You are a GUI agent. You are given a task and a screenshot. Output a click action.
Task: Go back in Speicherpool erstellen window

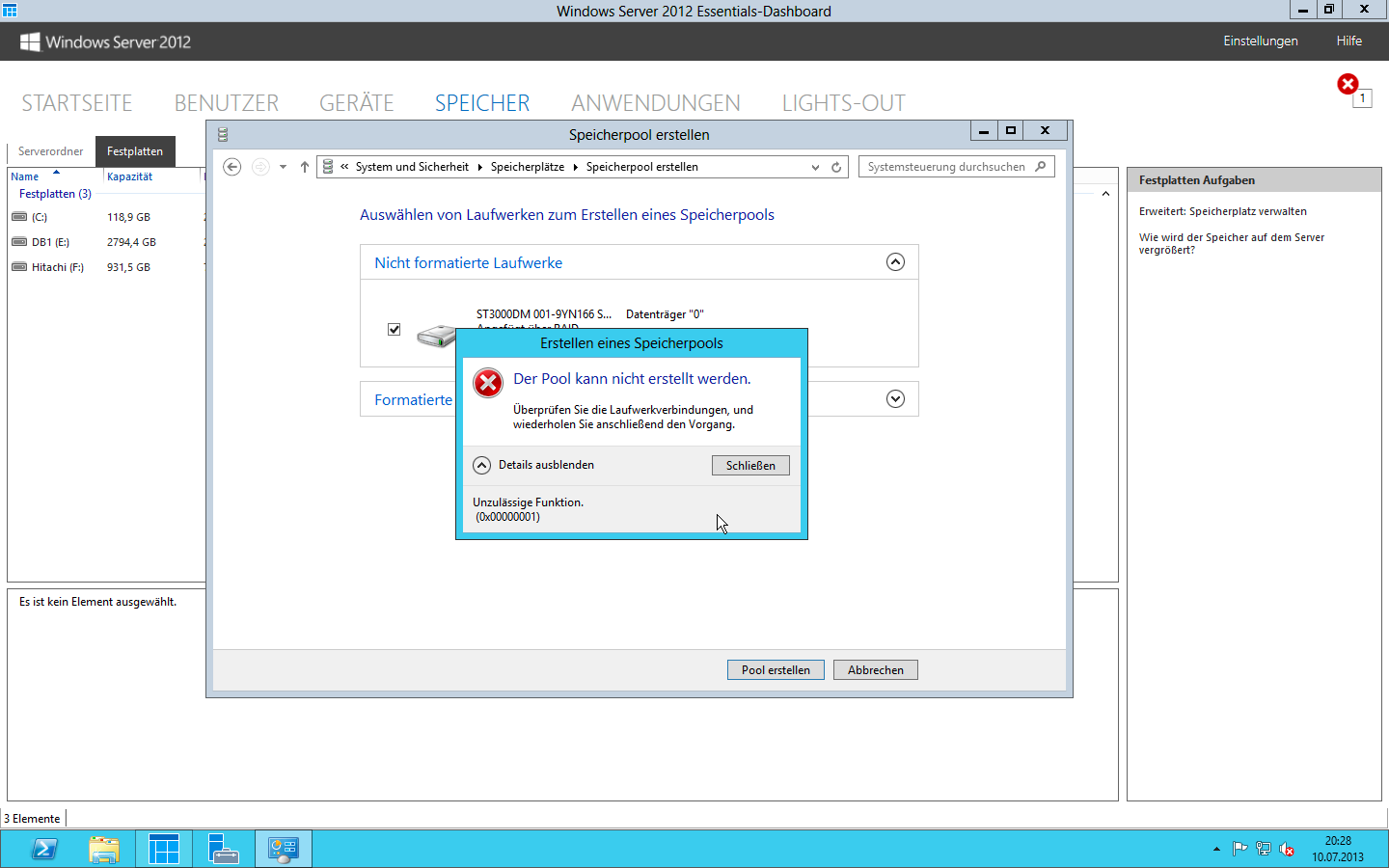[231, 167]
